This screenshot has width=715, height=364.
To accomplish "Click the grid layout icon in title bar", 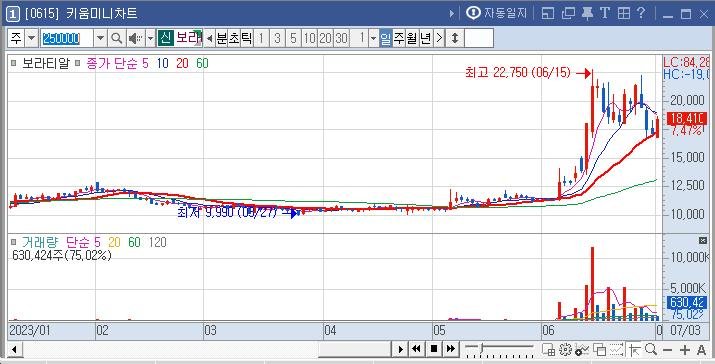I will pyautogui.click(x=624, y=14).
